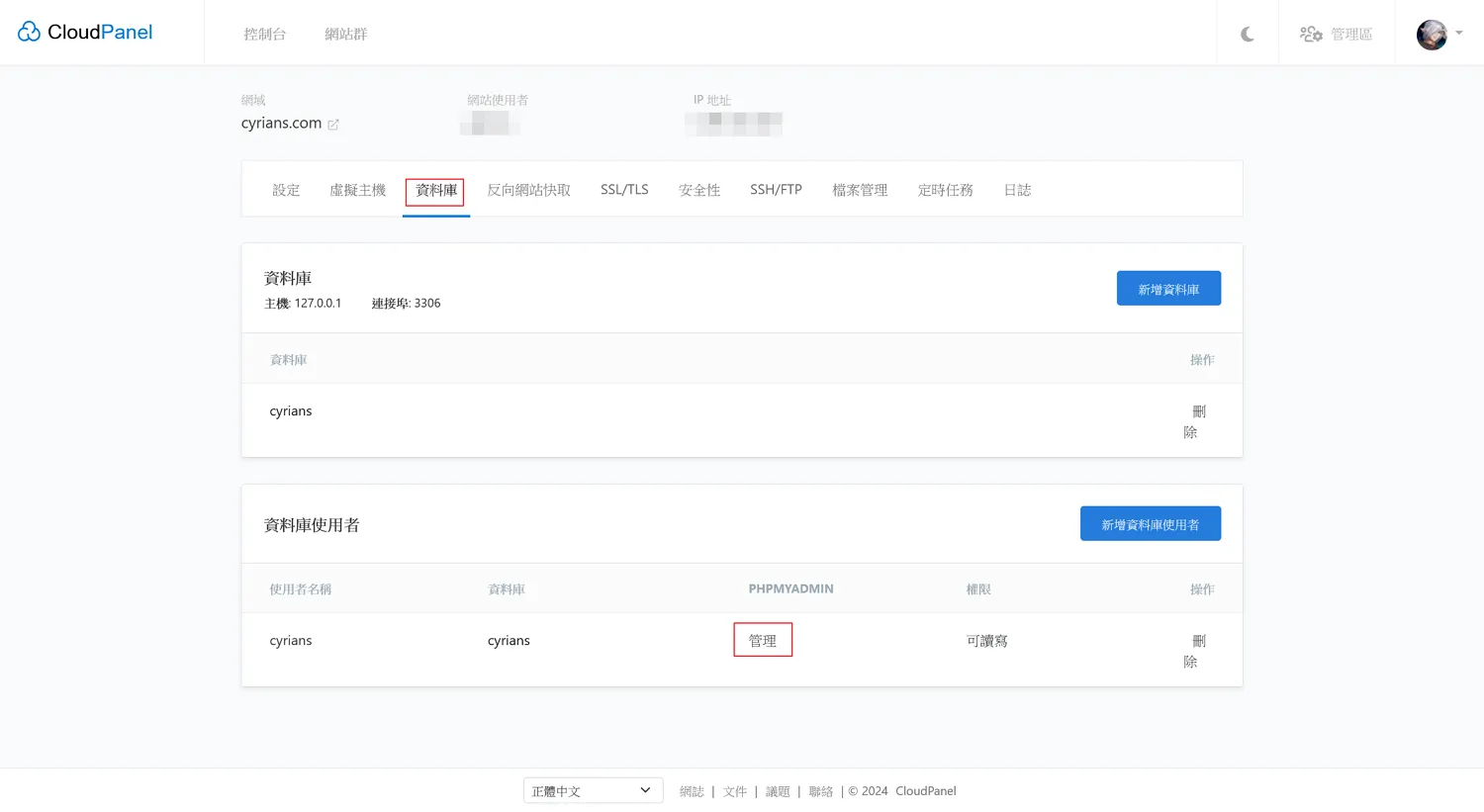Select the SSL/TLS tab
This screenshot has height=812, width=1484.
(624, 190)
